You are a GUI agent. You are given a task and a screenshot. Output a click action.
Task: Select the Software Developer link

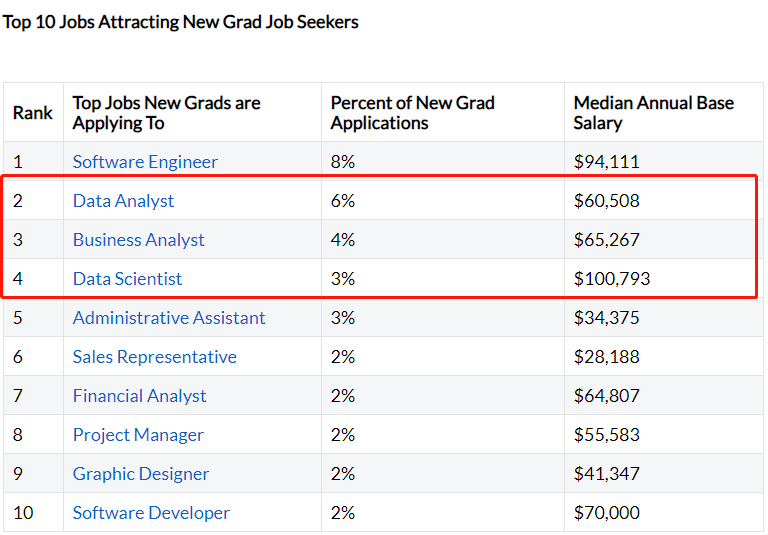pos(151,513)
